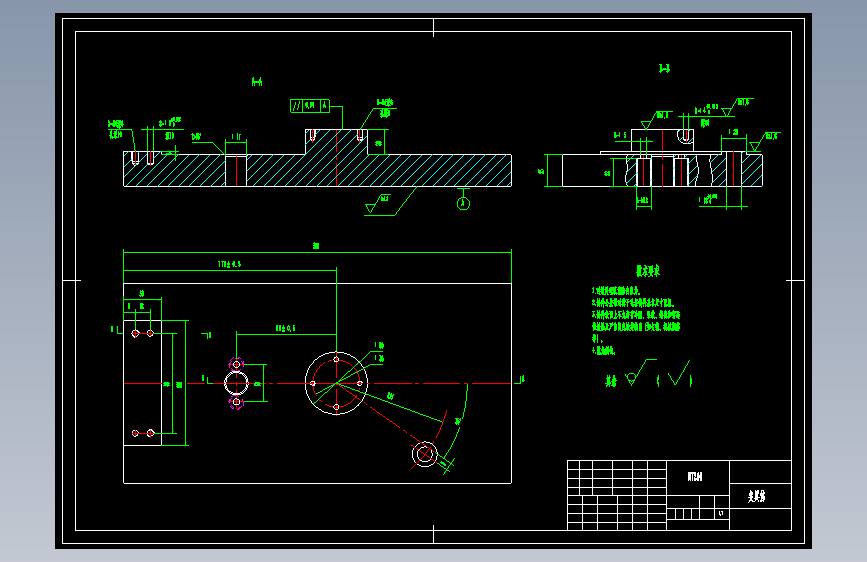Pick the large four-hole circle in plan view
Screen dimensions: 867x562
[336, 383]
